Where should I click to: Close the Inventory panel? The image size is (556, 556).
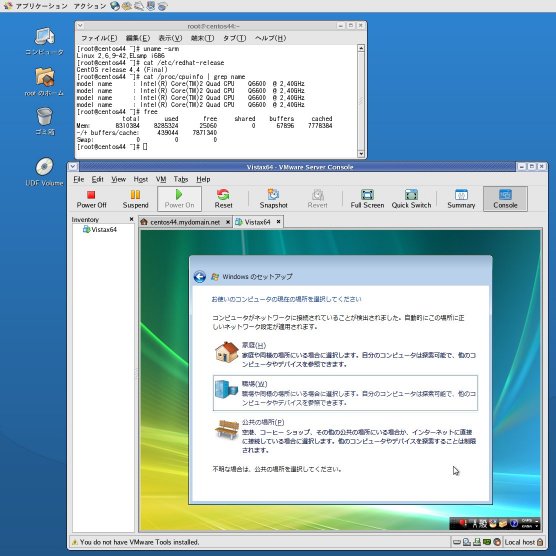click(x=131, y=219)
